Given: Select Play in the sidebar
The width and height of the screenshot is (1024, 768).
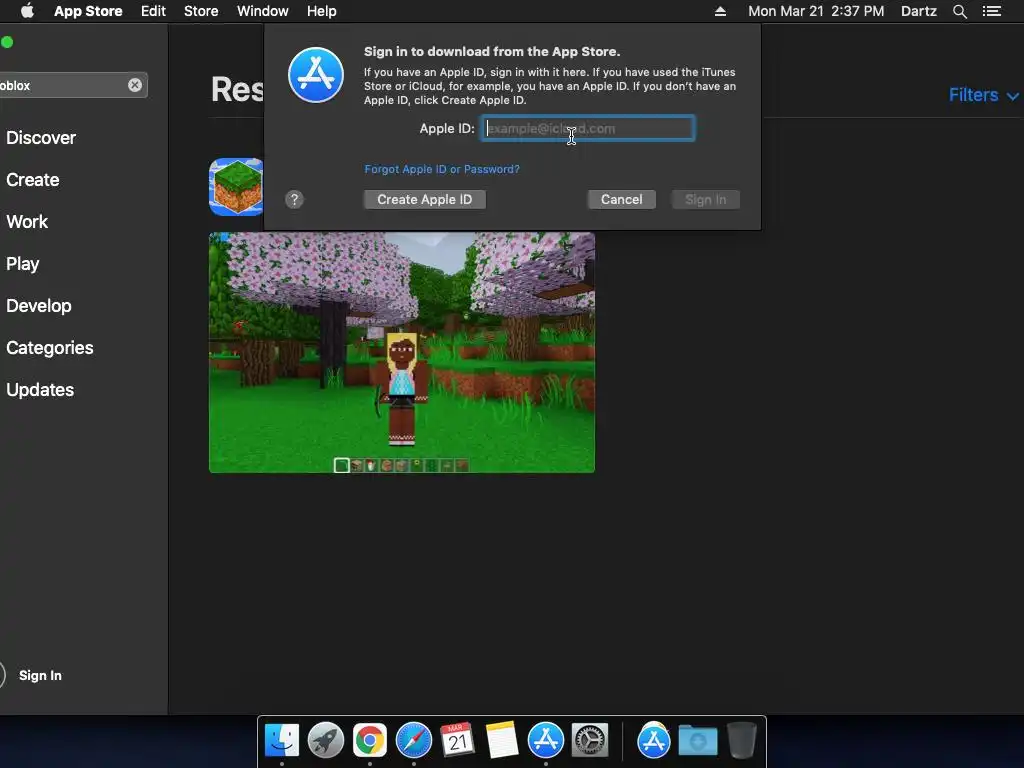Looking at the screenshot, I should pos(22,264).
